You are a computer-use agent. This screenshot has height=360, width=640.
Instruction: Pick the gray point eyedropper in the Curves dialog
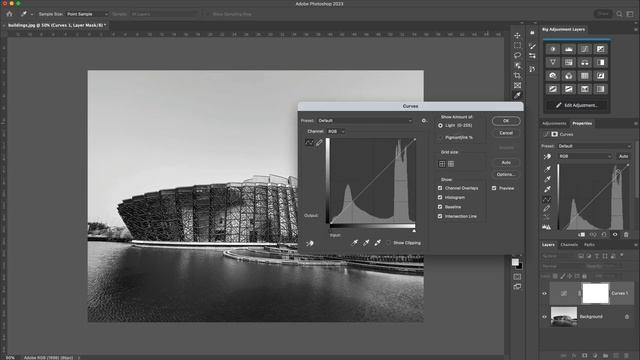point(366,243)
